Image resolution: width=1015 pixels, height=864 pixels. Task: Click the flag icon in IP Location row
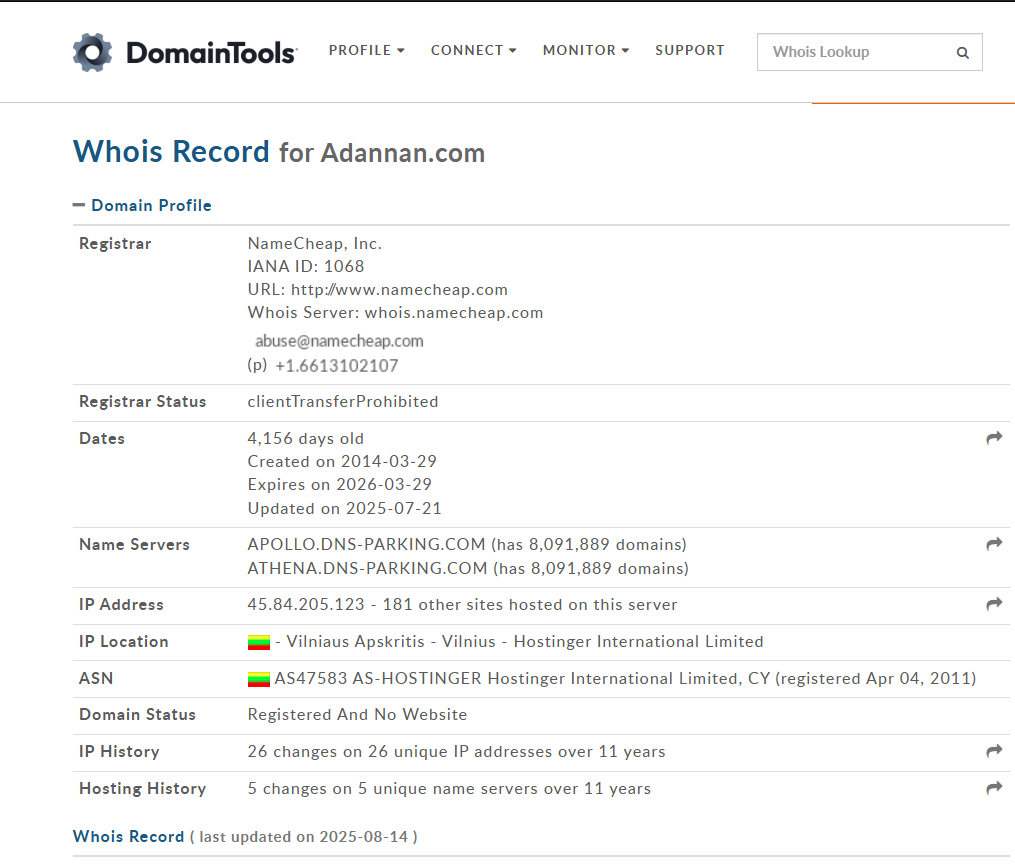(x=259, y=642)
